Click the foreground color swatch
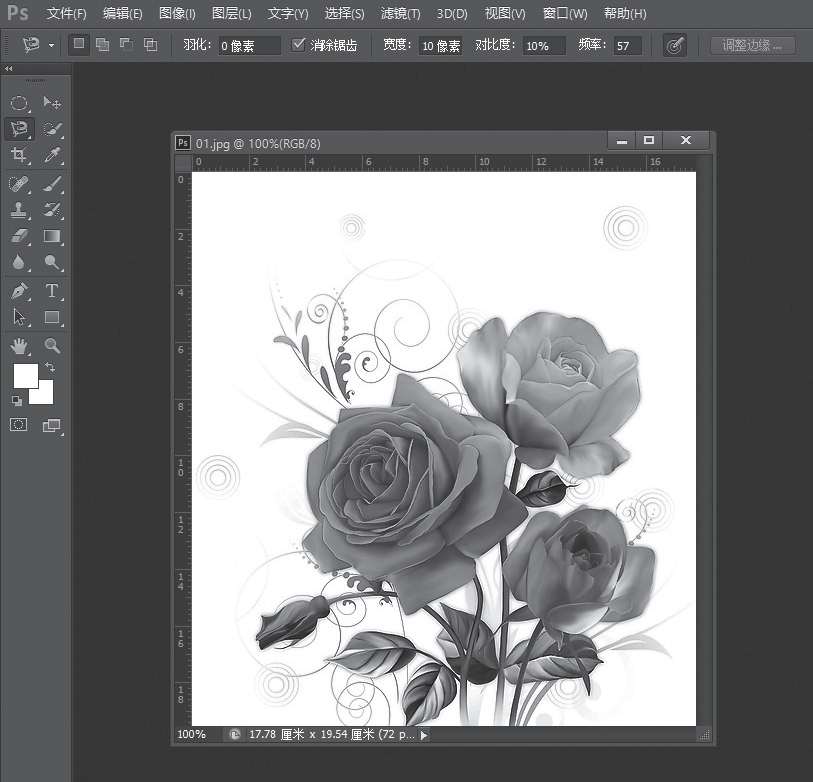Viewport: 813px width, 782px height. coord(24,376)
